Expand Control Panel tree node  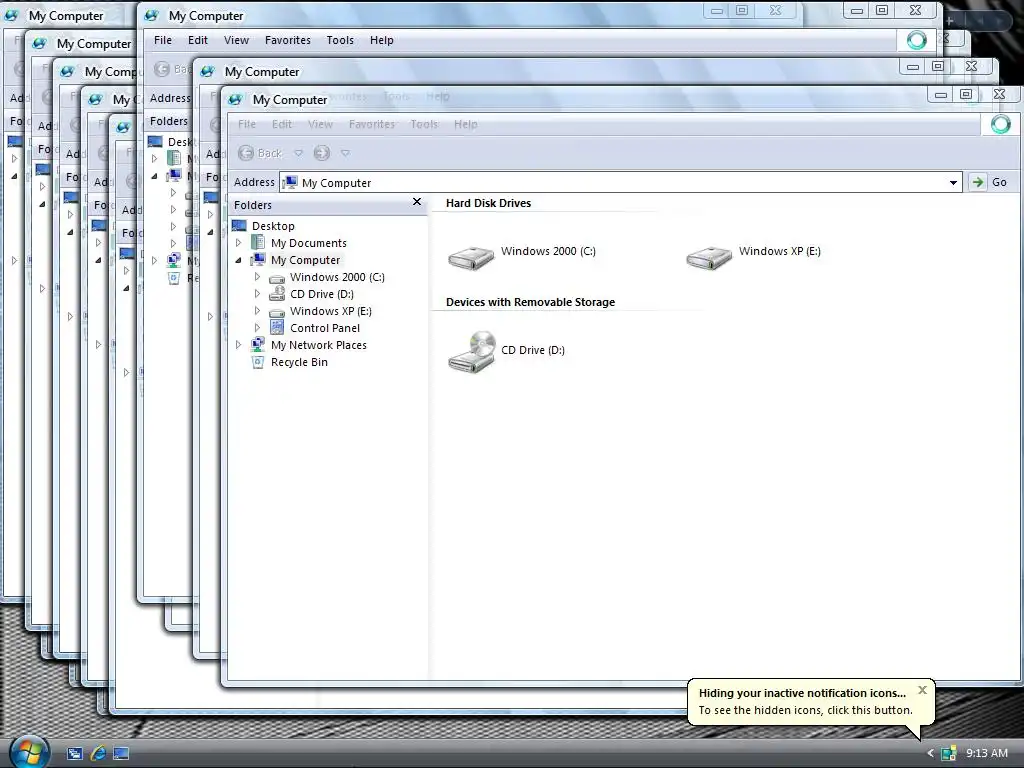(257, 328)
